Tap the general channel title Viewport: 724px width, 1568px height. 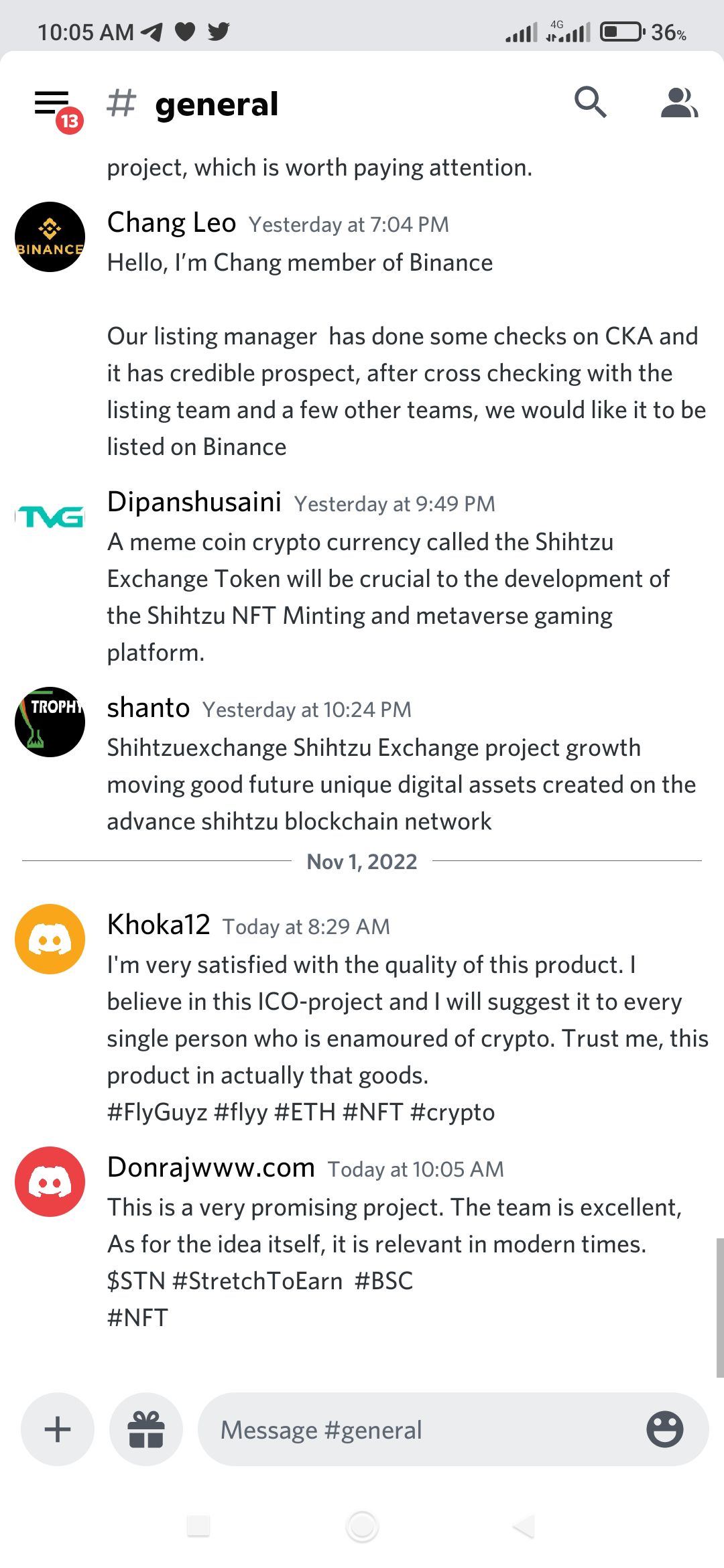pyautogui.click(x=216, y=105)
